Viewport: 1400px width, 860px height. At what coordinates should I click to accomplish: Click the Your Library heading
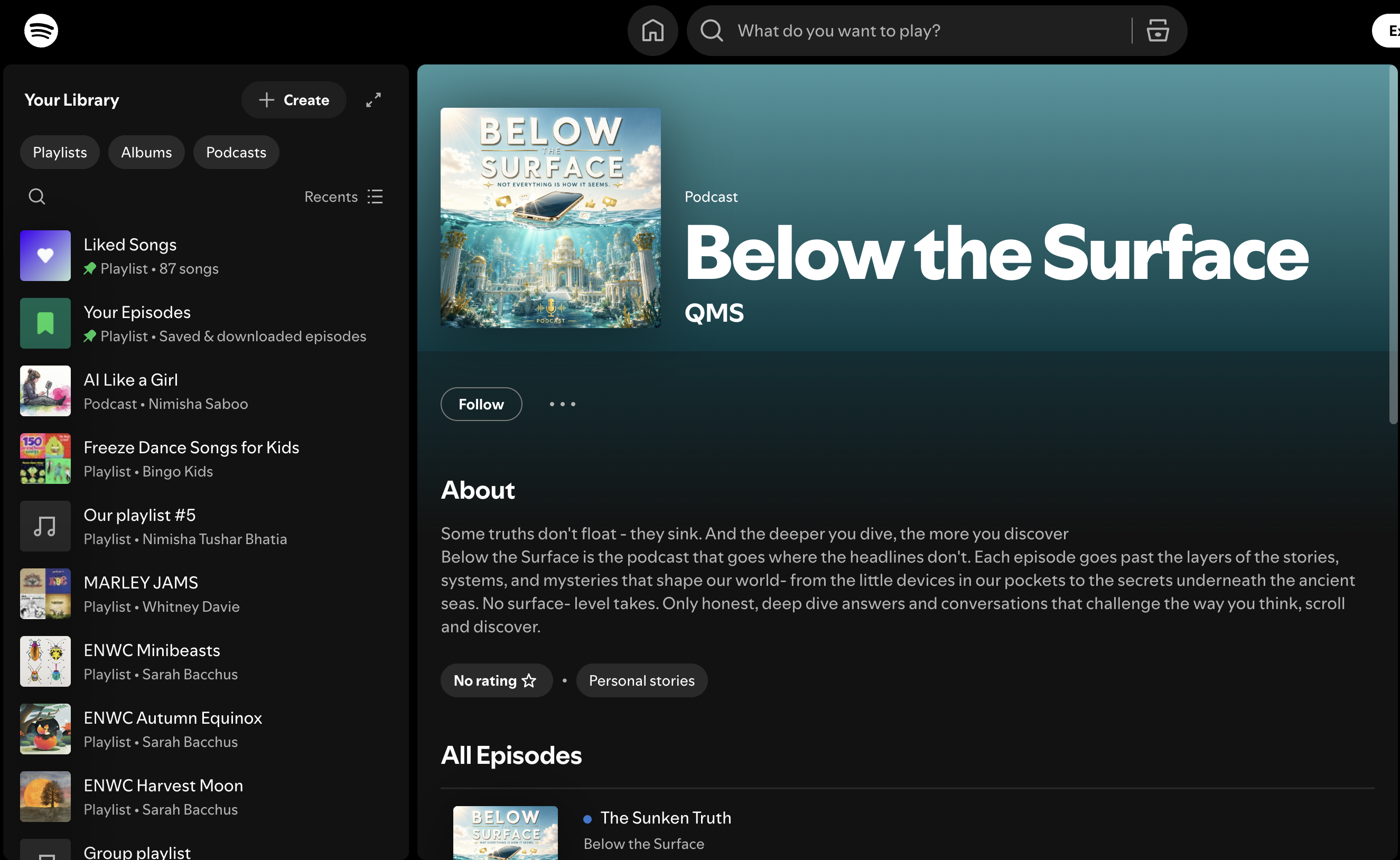click(72, 100)
